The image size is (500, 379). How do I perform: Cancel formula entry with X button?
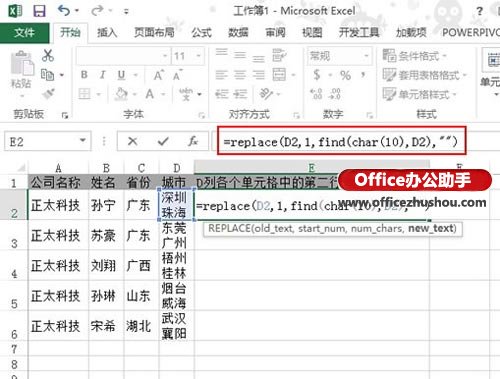(132, 141)
